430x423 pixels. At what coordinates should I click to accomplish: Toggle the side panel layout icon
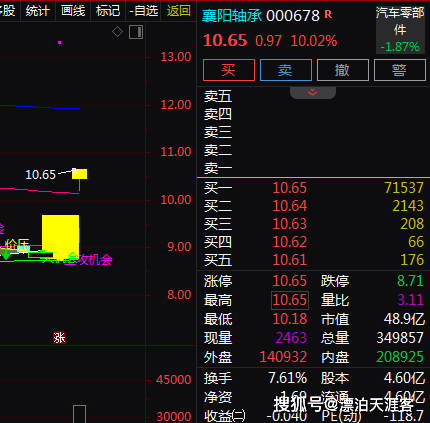click(136, 32)
